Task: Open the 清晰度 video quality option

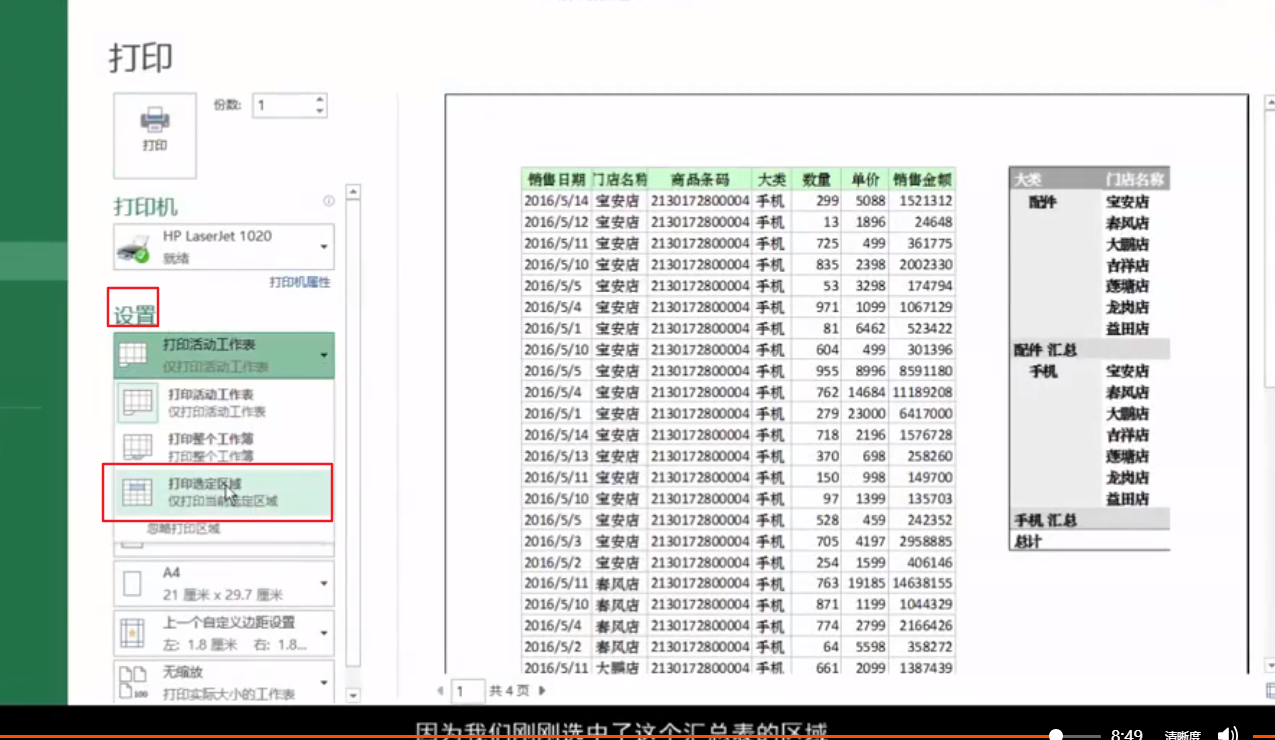Action: tap(1182, 736)
